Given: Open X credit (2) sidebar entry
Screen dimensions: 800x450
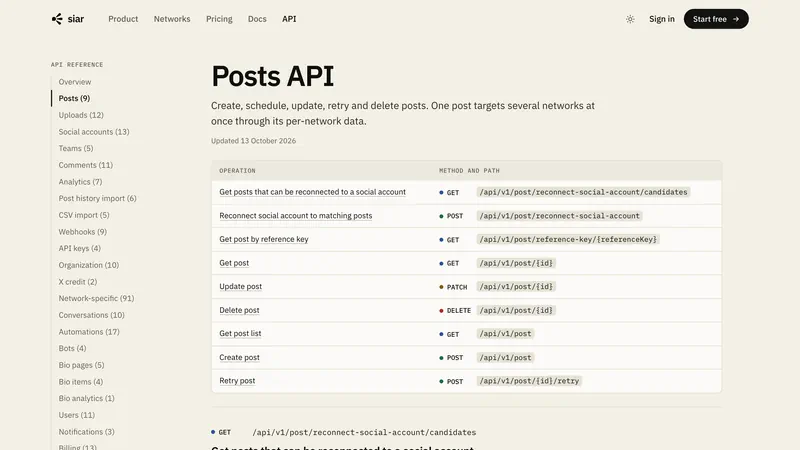Looking at the screenshot, I should click(x=78, y=282).
